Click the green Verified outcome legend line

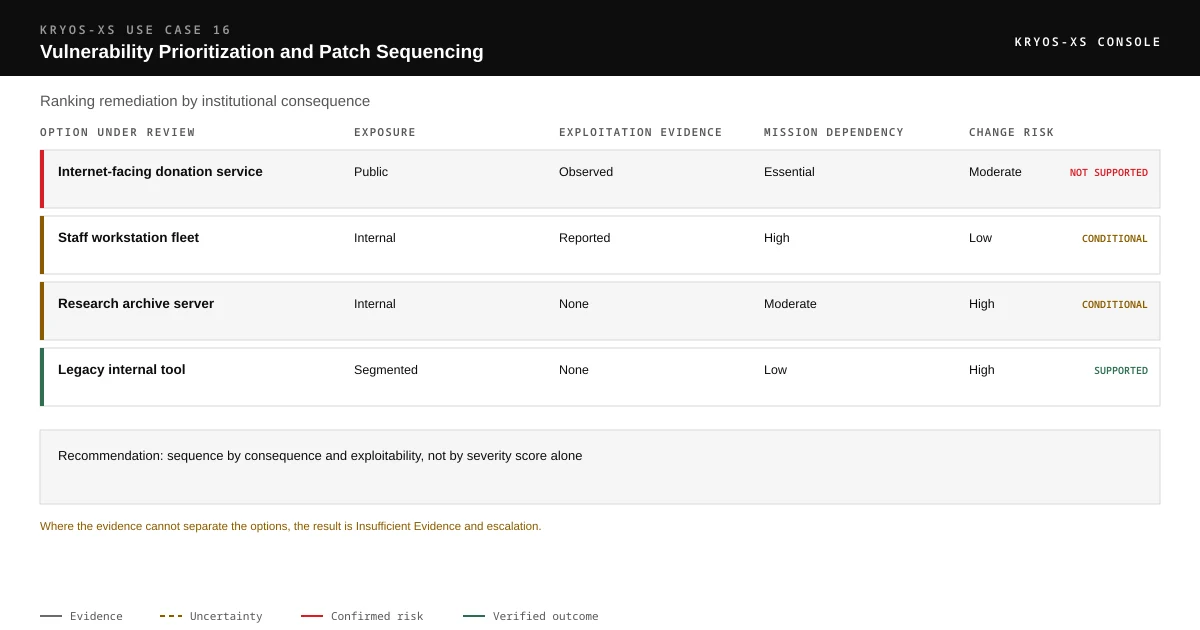474,616
